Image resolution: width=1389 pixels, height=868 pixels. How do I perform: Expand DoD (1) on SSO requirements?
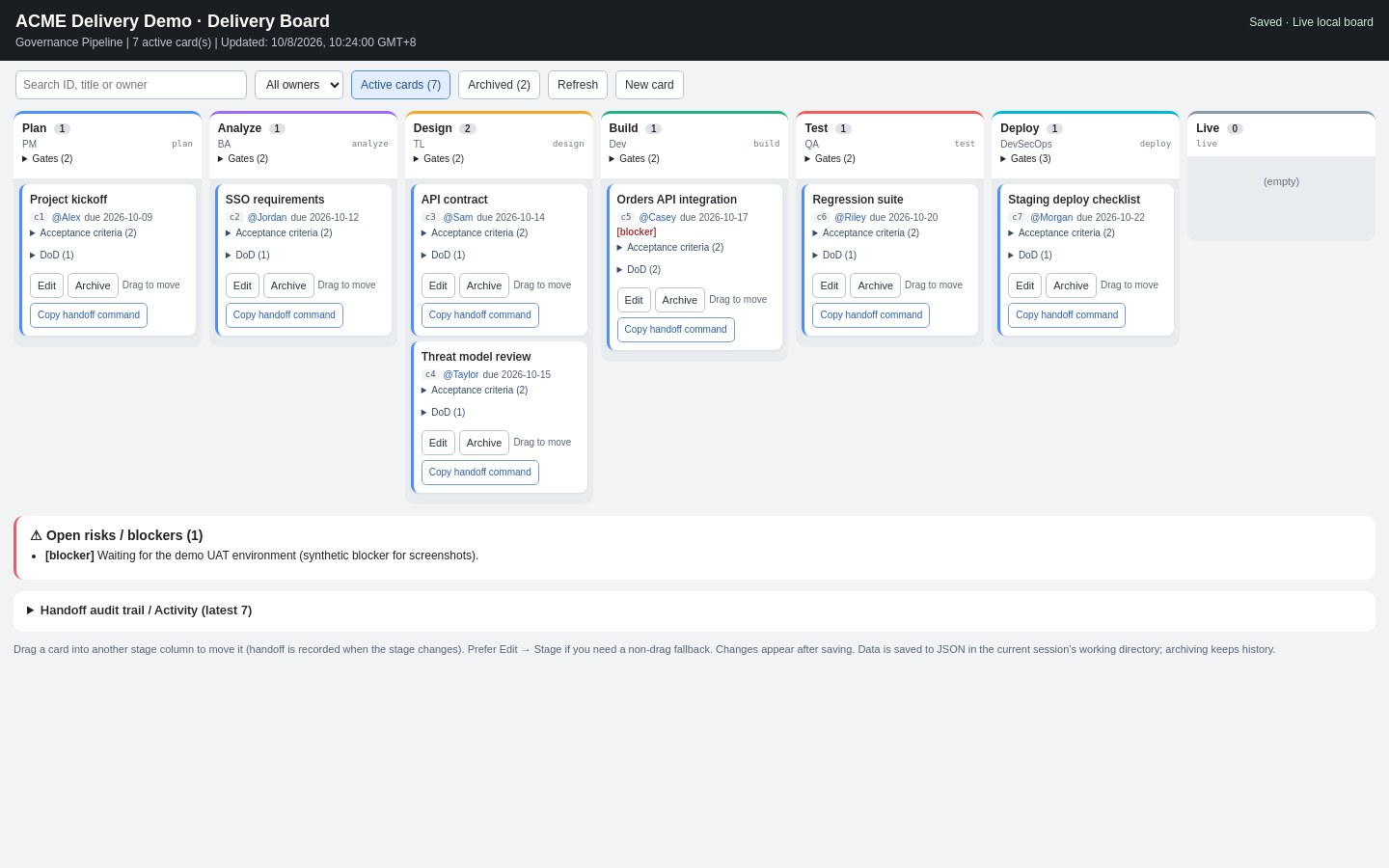click(x=247, y=256)
